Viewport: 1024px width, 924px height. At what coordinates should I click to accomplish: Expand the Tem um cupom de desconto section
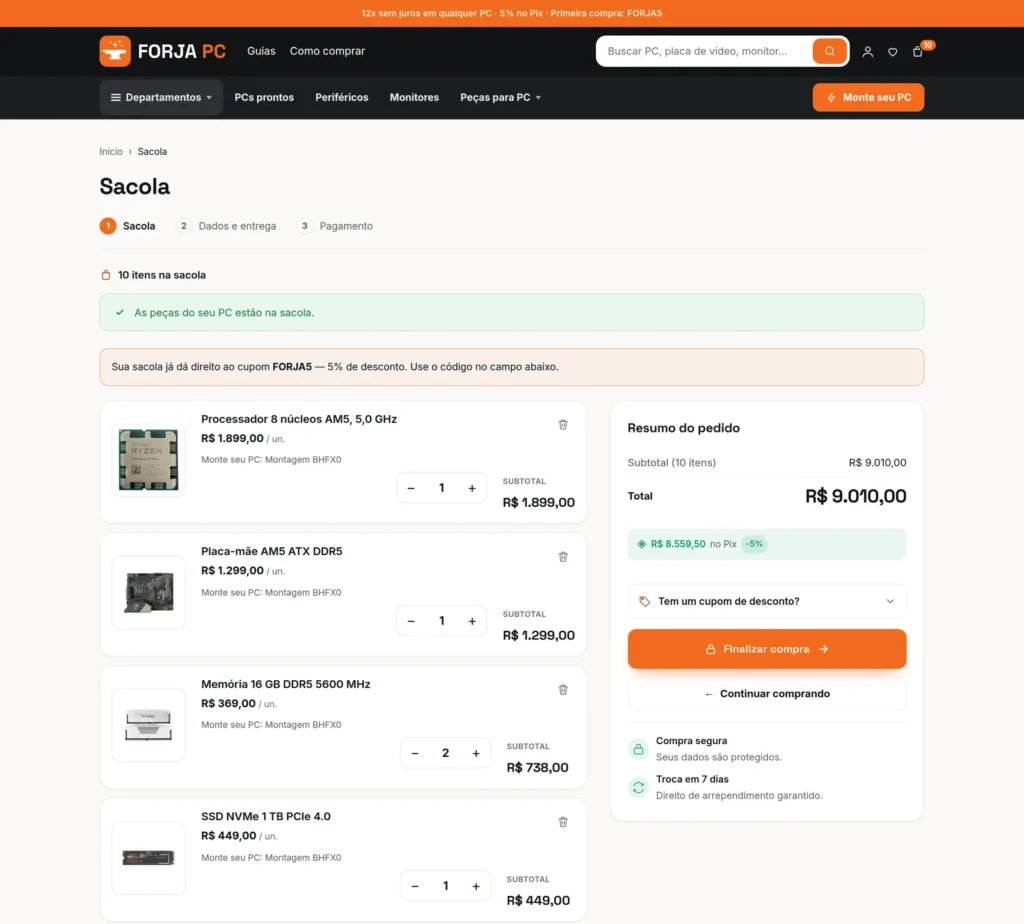coord(767,601)
